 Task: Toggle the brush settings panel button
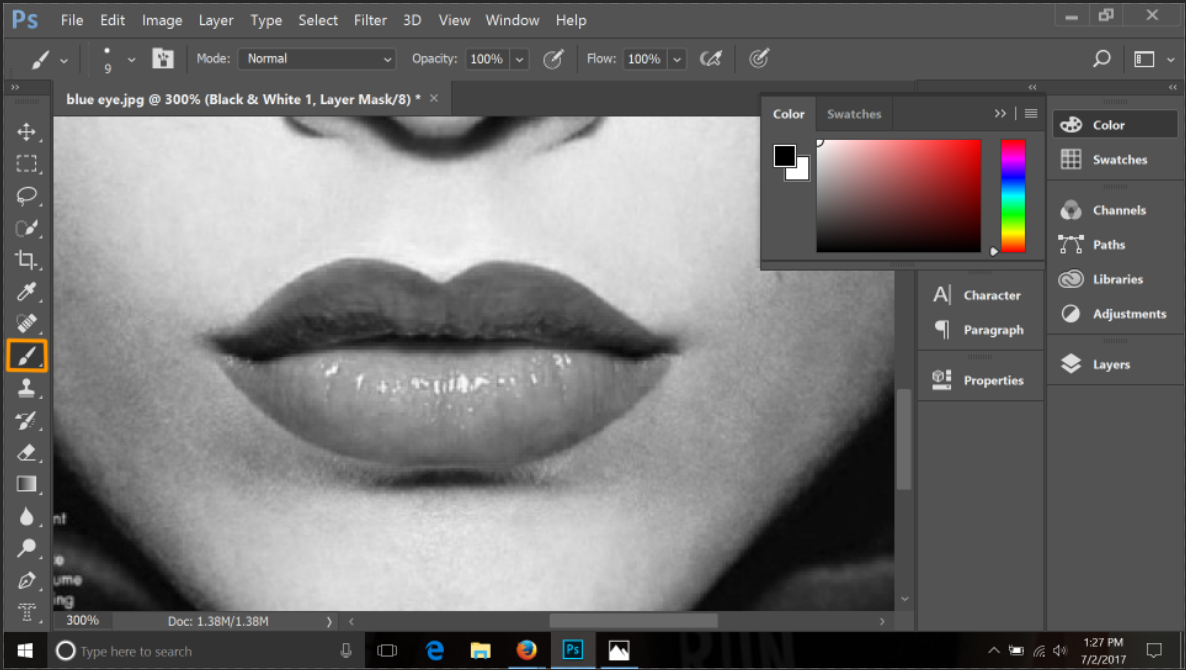[x=163, y=59]
